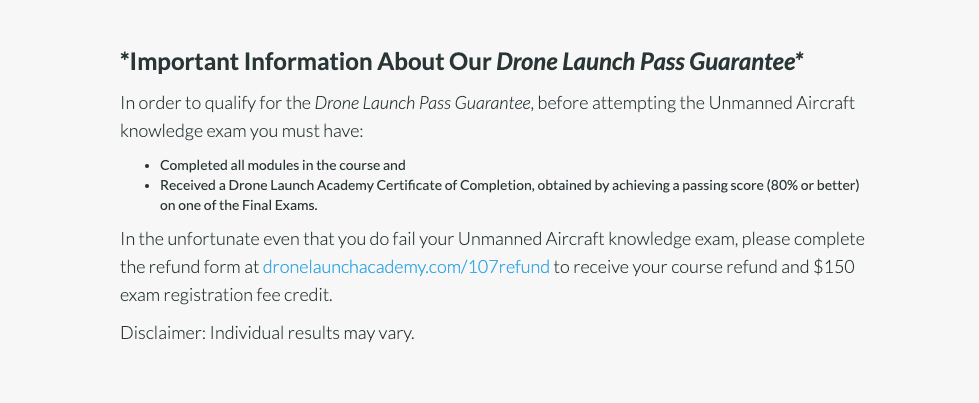The image size is (979, 403).
Task: Click bullet dot before 'Received a Drone Launch'
Action: tap(147, 186)
